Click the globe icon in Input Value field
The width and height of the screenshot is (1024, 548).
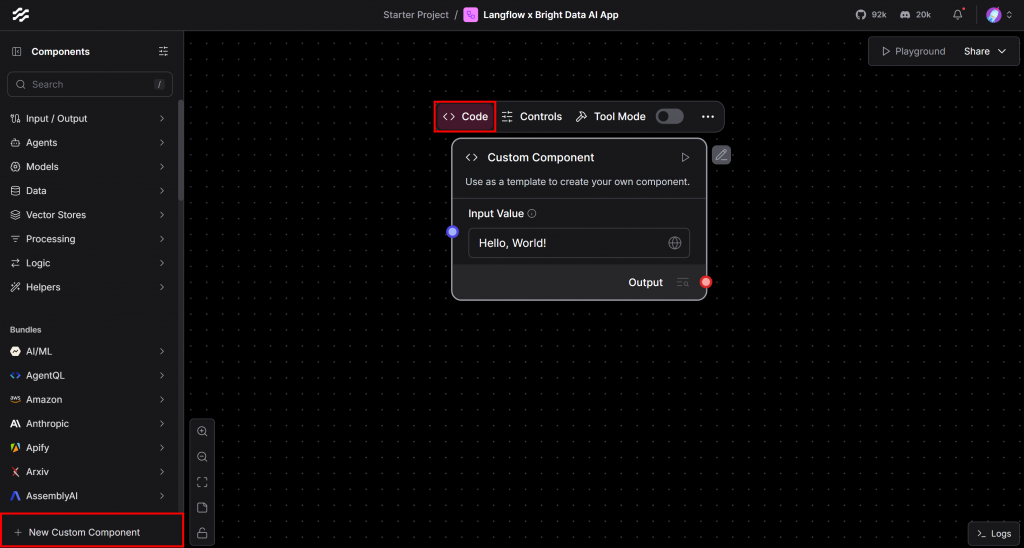[x=675, y=243]
